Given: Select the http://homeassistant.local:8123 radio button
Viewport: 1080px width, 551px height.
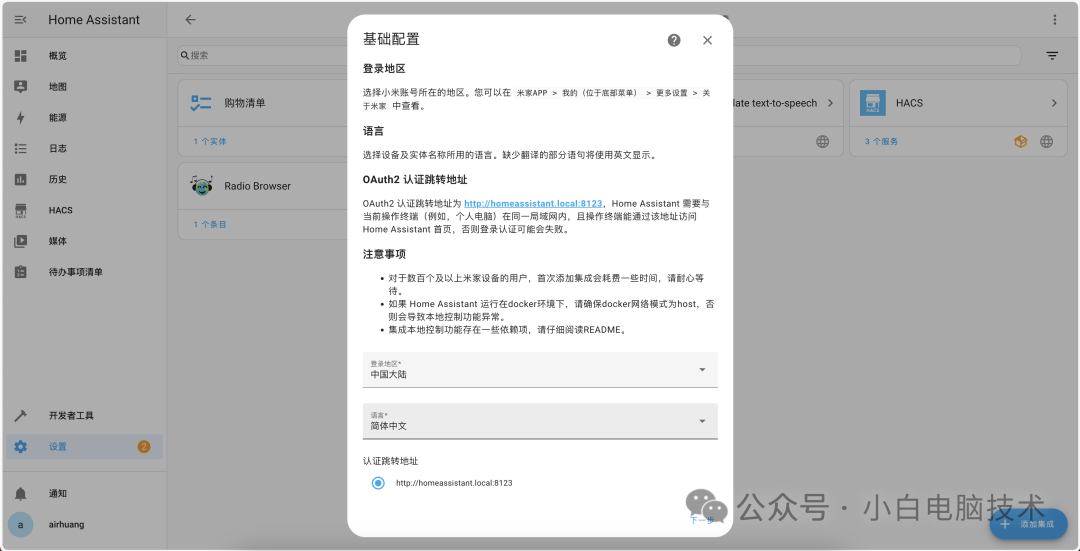Looking at the screenshot, I should (x=377, y=483).
